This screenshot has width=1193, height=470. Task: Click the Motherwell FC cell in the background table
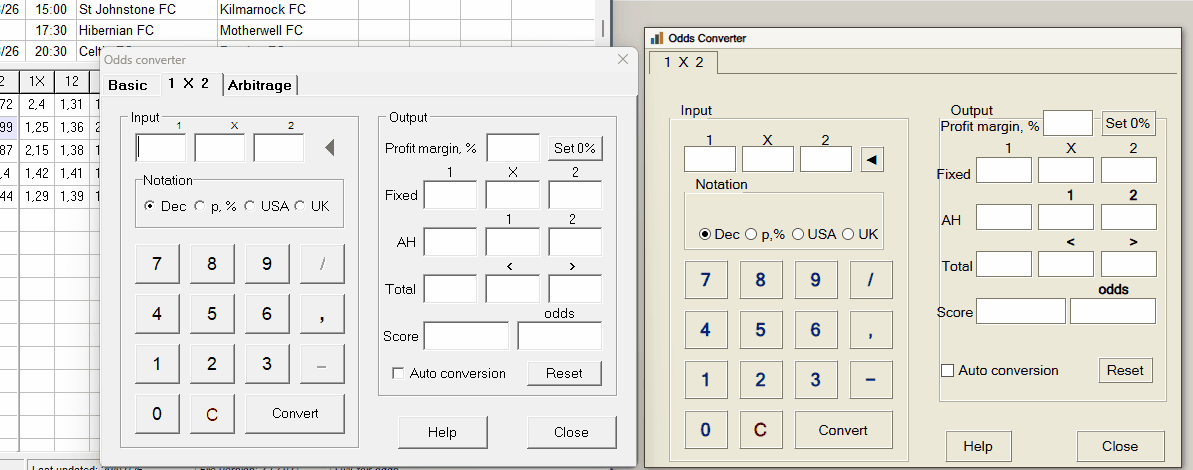click(288, 30)
